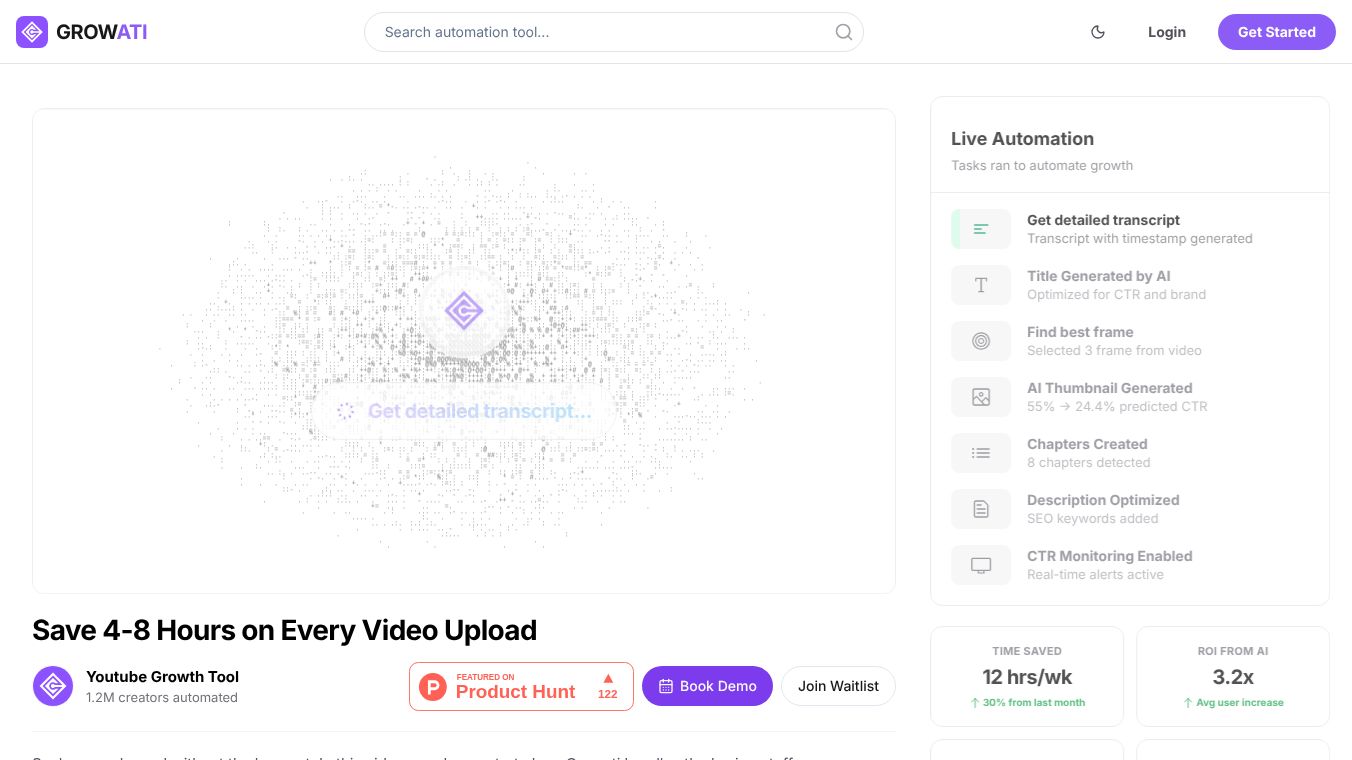The width and height of the screenshot is (1352, 760).
Task: Select the Chapters Created list icon
Action: tap(981, 453)
